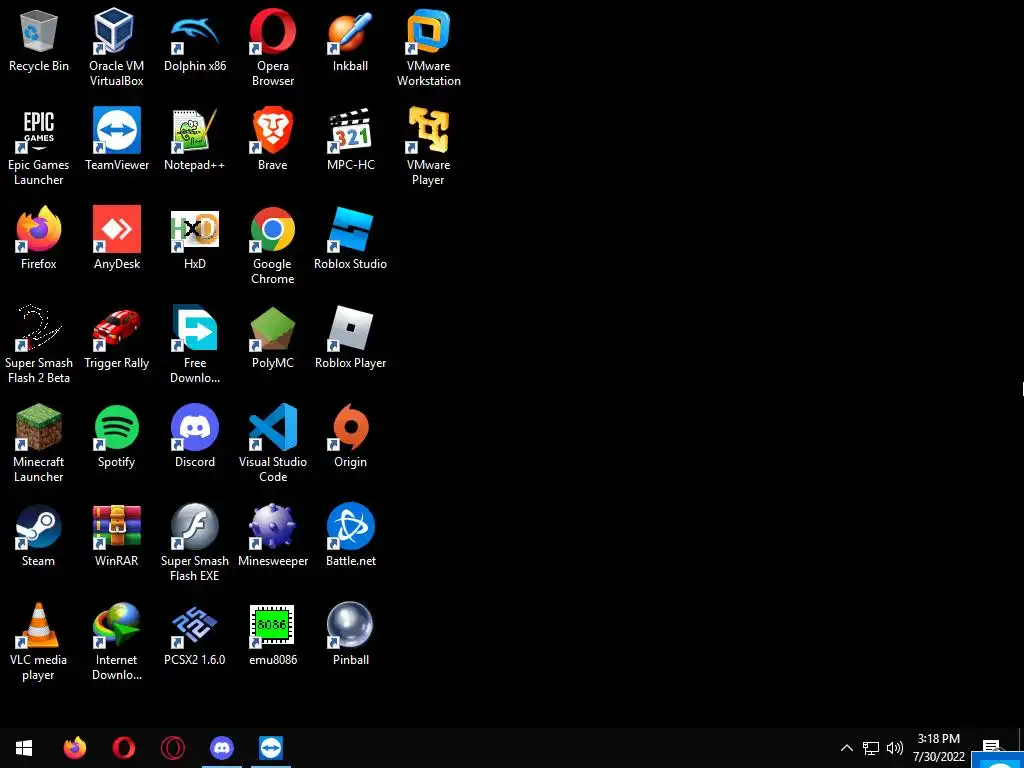Switch to TeamViewer in the taskbar
This screenshot has height=768, width=1024.
(271, 748)
